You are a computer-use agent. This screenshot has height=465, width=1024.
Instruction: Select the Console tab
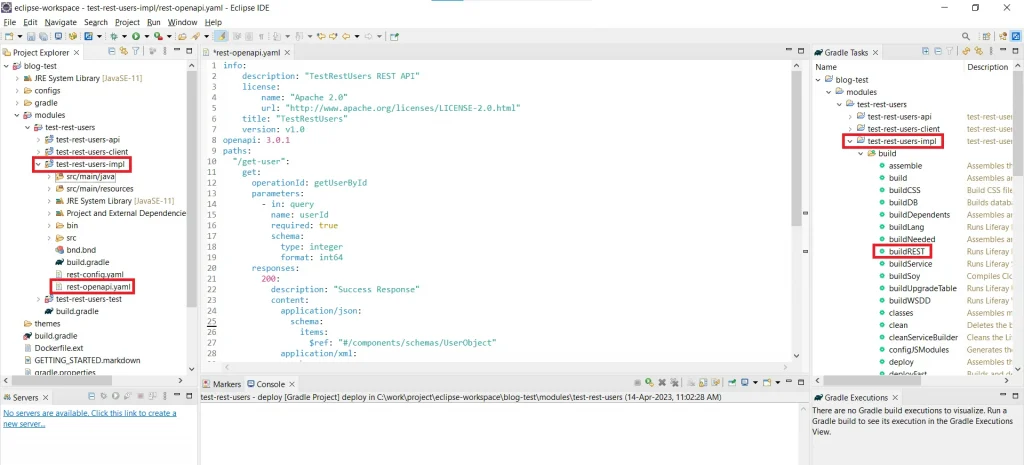pyautogui.click(x=270, y=384)
